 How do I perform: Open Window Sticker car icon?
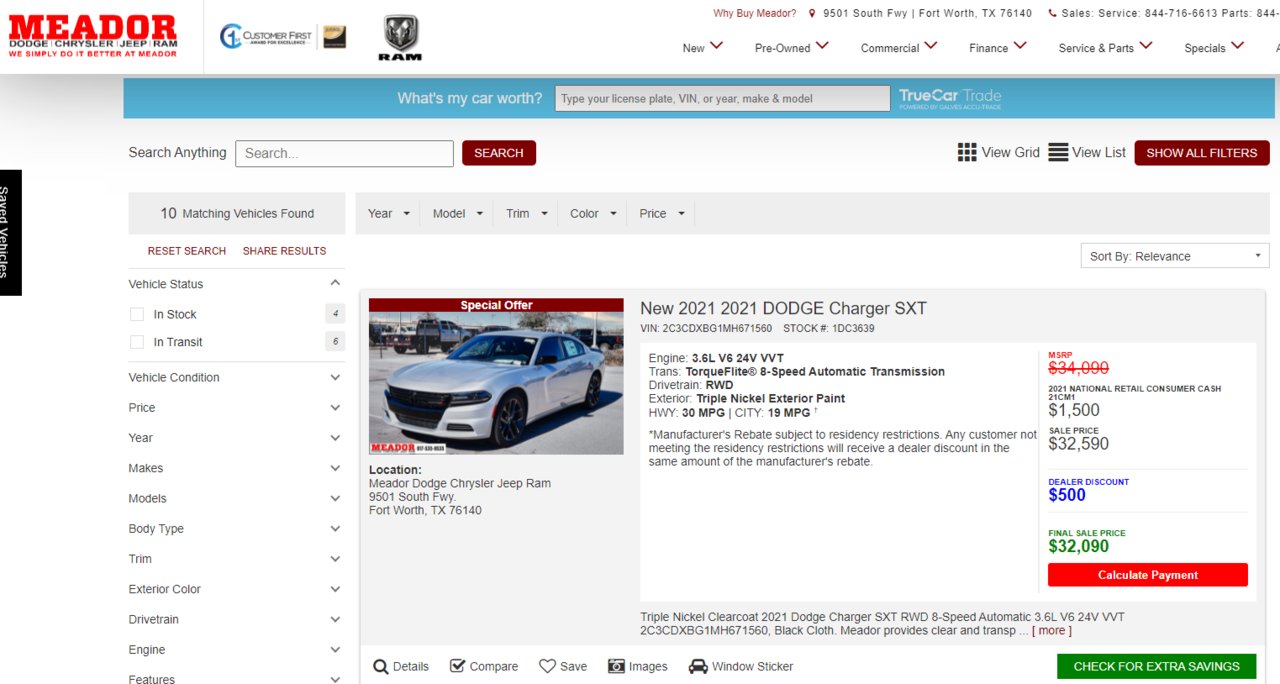coord(698,666)
